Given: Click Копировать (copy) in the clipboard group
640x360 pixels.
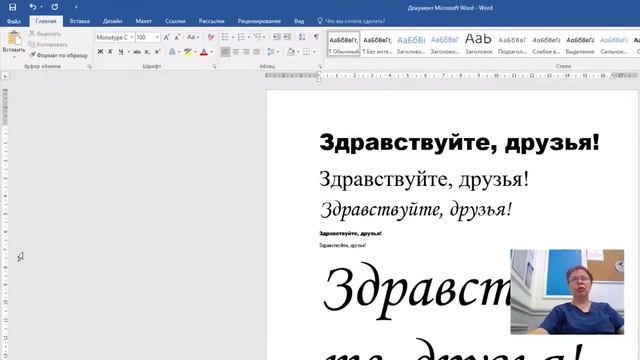Looking at the screenshot, I should [48, 44].
